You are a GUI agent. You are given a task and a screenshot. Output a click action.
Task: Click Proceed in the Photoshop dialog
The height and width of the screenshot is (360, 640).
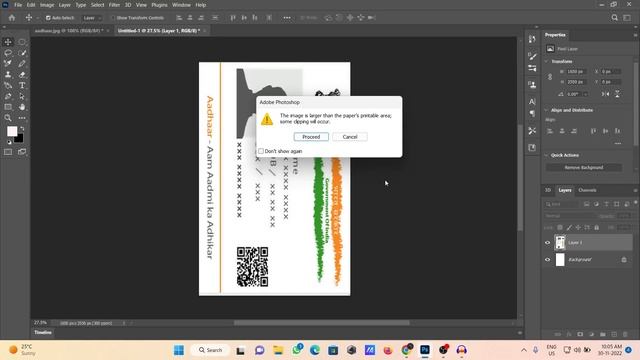pyautogui.click(x=311, y=137)
